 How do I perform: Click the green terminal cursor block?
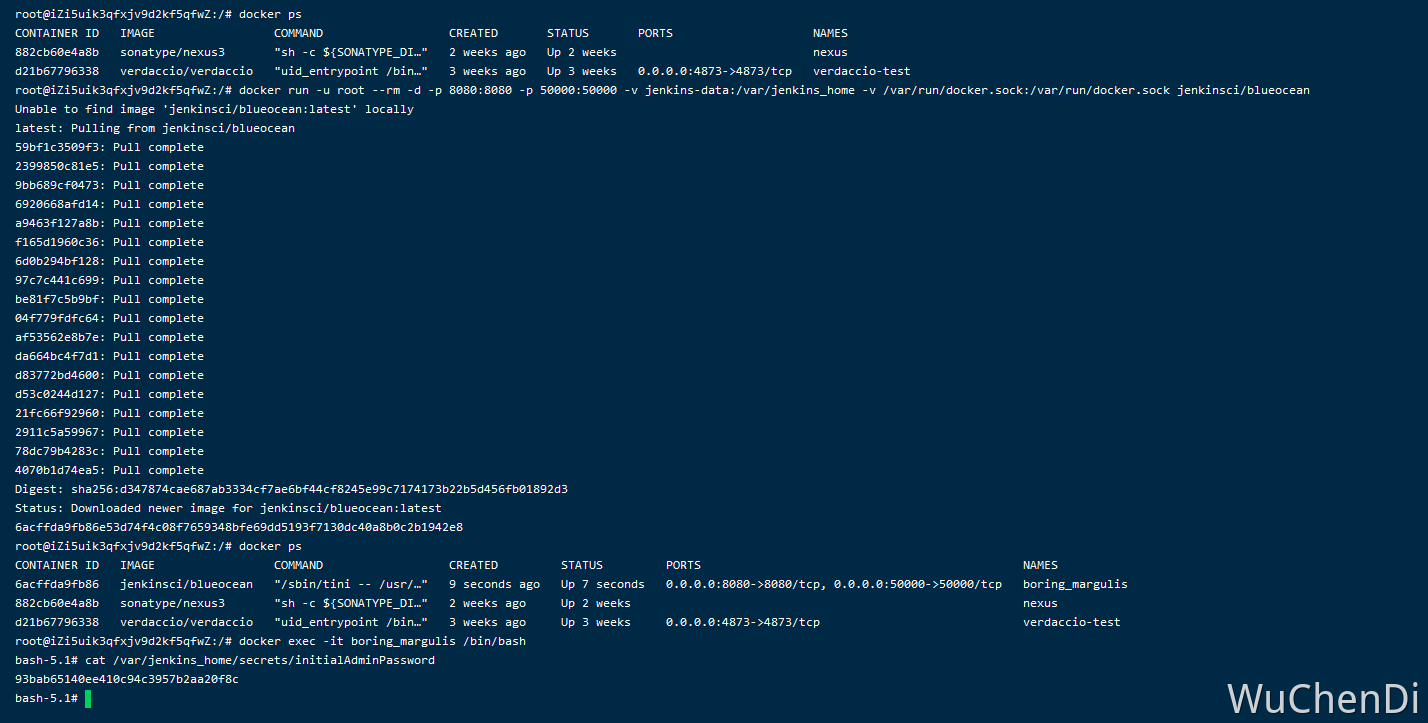tap(88, 698)
